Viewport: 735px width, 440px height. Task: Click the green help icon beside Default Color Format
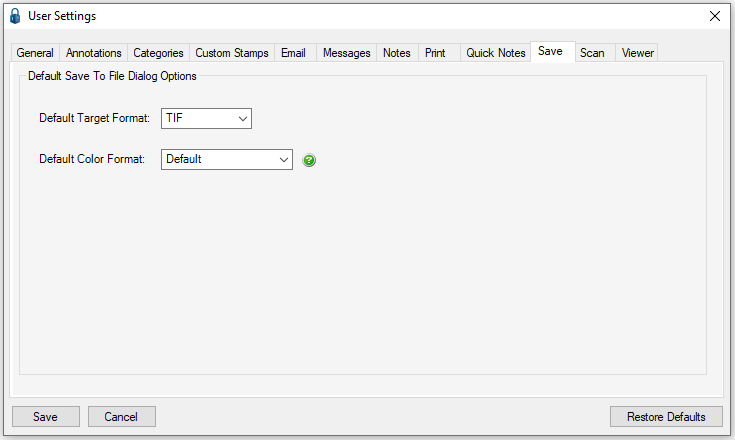[309, 160]
